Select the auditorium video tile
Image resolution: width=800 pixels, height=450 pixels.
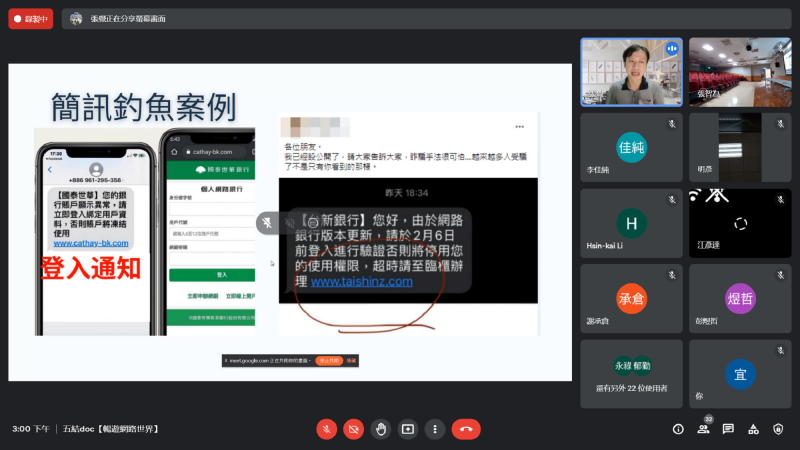click(x=740, y=72)
